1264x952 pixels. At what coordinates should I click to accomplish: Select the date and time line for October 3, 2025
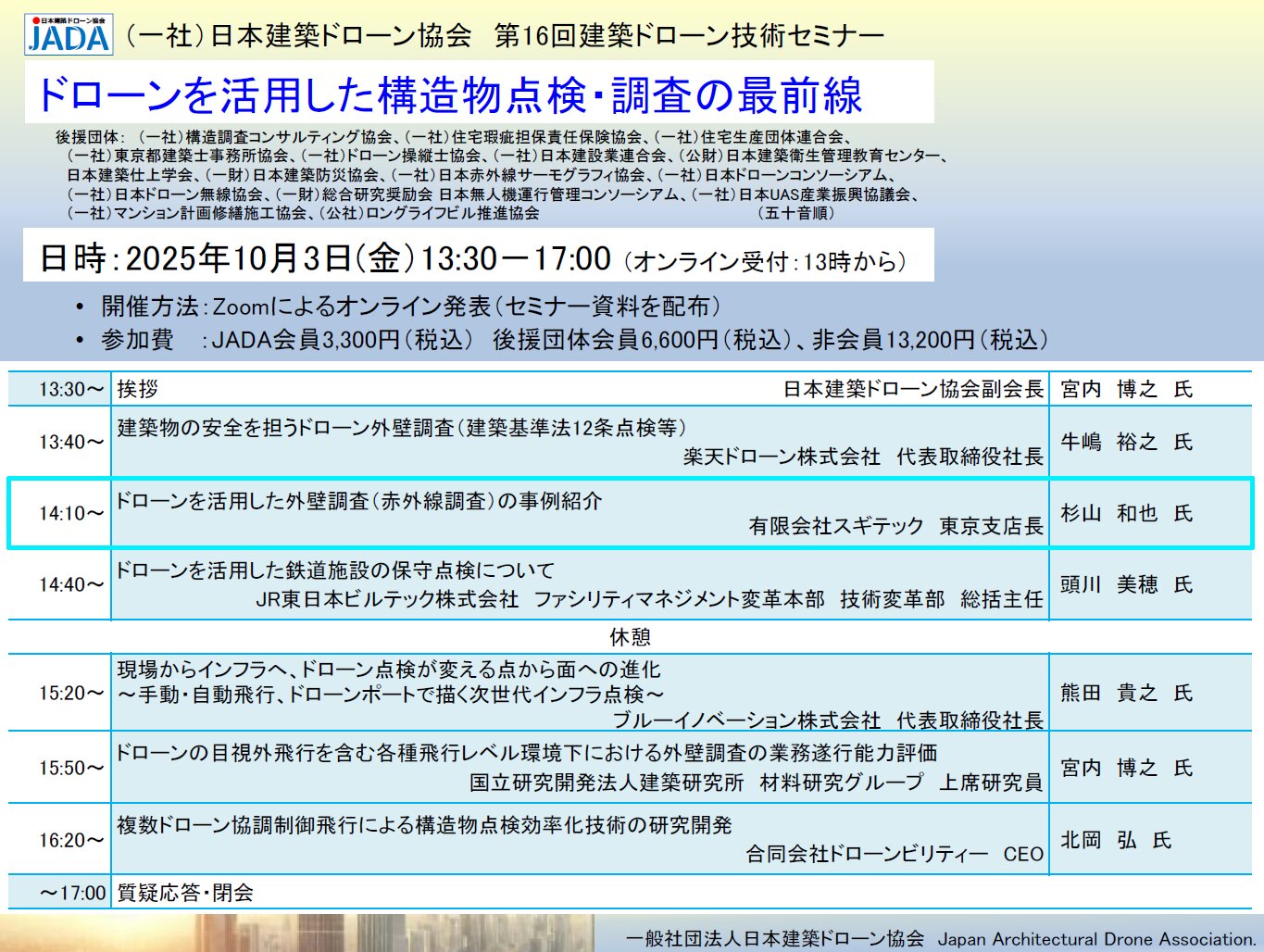(472, 258)
